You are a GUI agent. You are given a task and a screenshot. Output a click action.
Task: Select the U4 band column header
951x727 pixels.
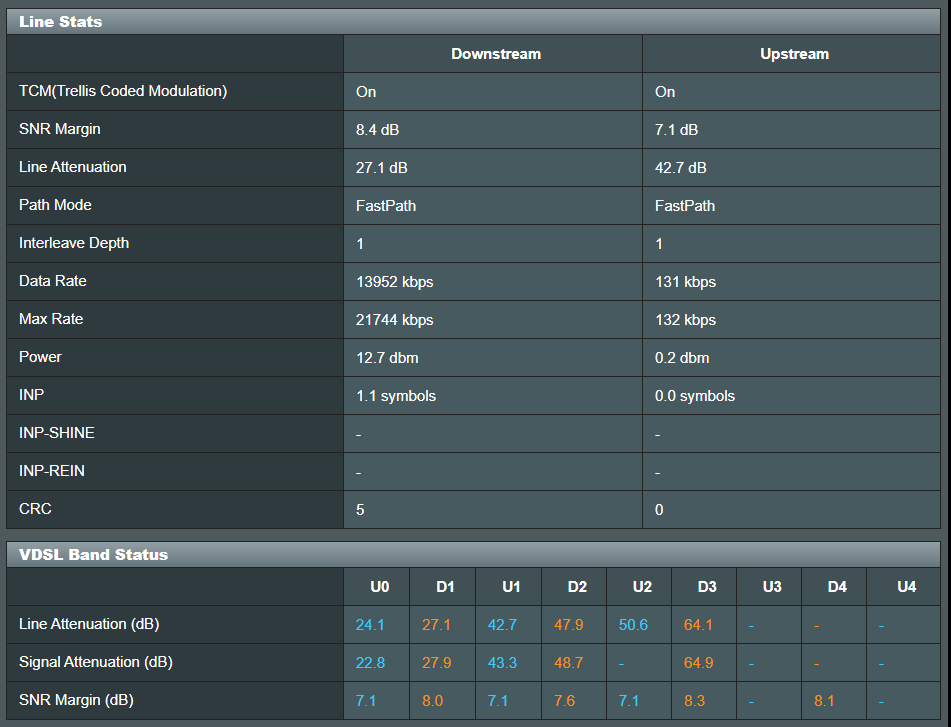[906, 587]
